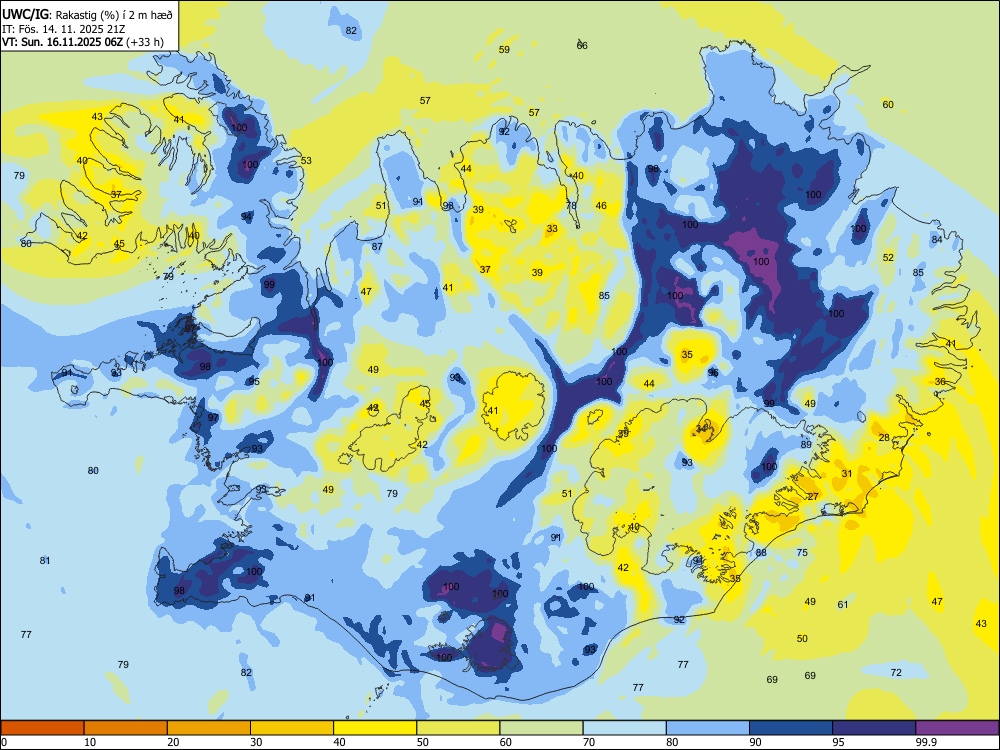
Task: Click the map value '46' in the north
Action: point(601,205)
